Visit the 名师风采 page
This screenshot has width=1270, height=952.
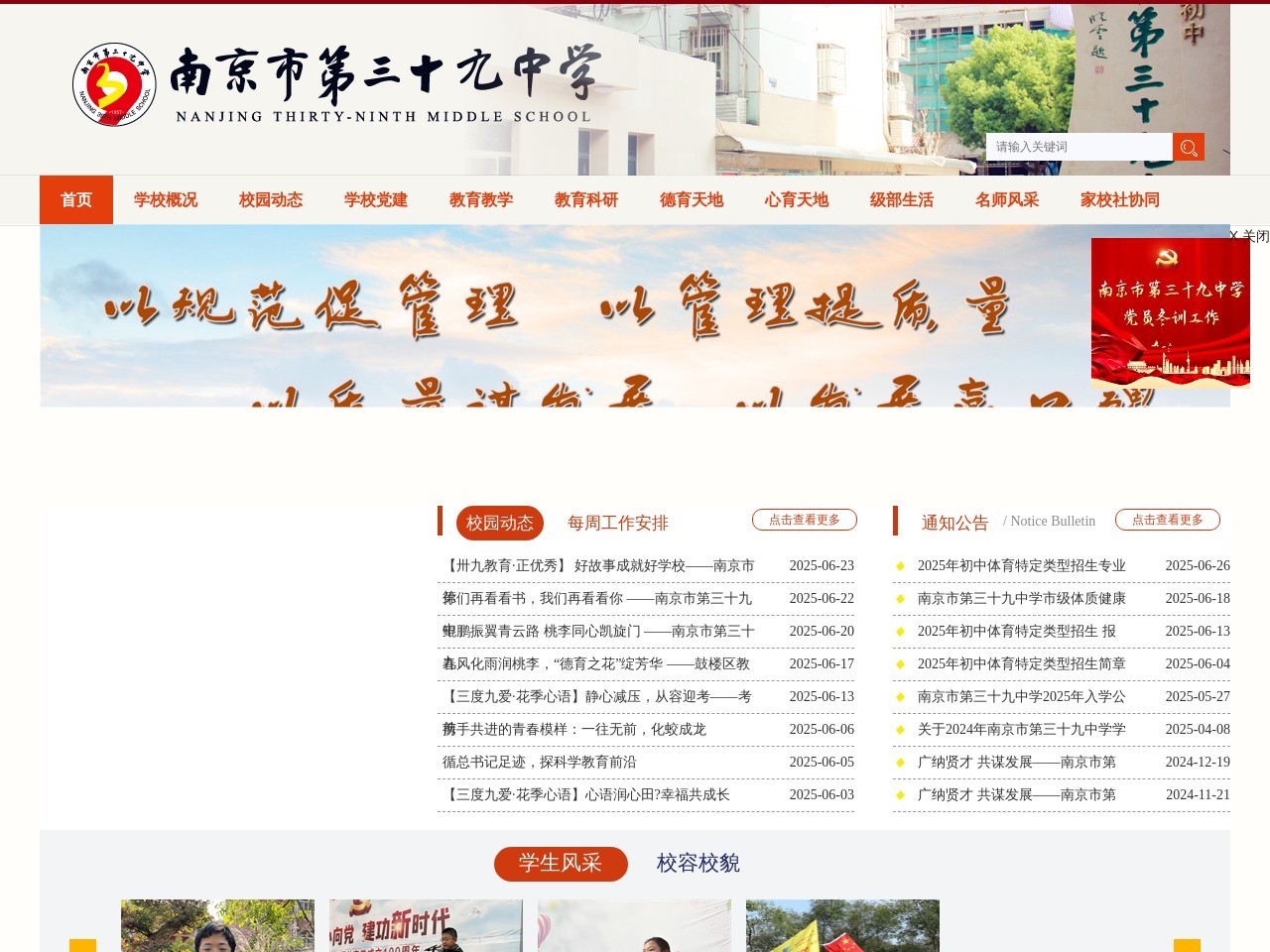pos(1007,199)
